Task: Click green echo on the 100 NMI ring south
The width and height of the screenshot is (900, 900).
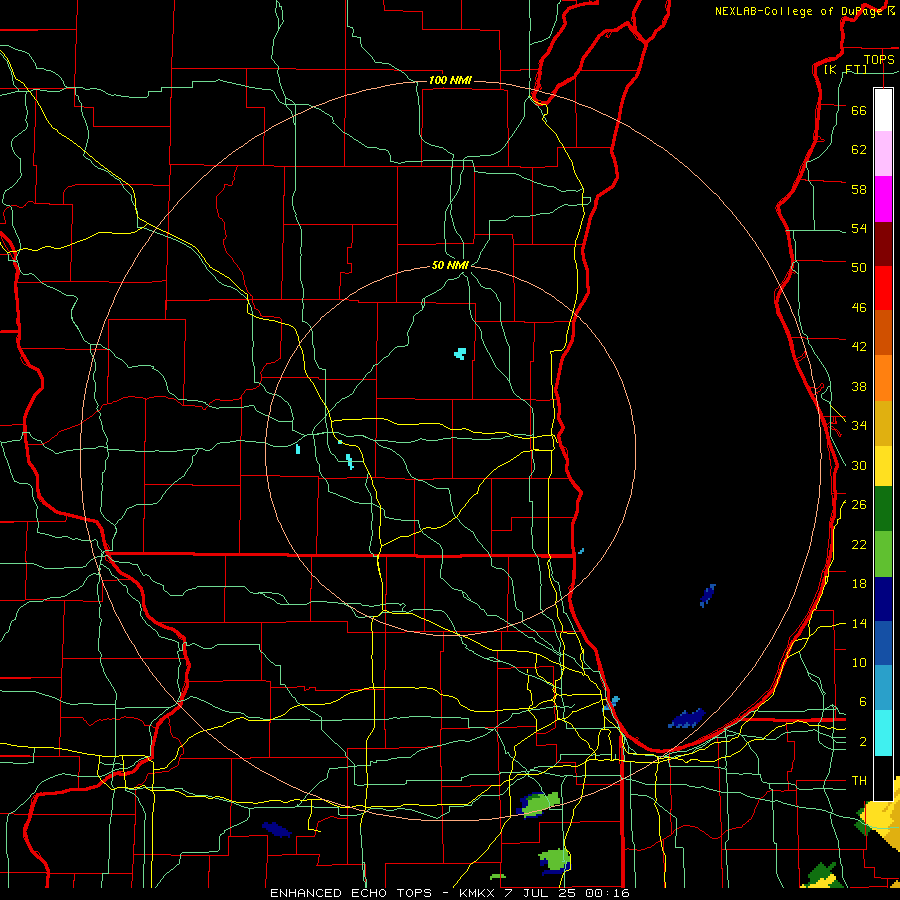Action: click(538, 804)
